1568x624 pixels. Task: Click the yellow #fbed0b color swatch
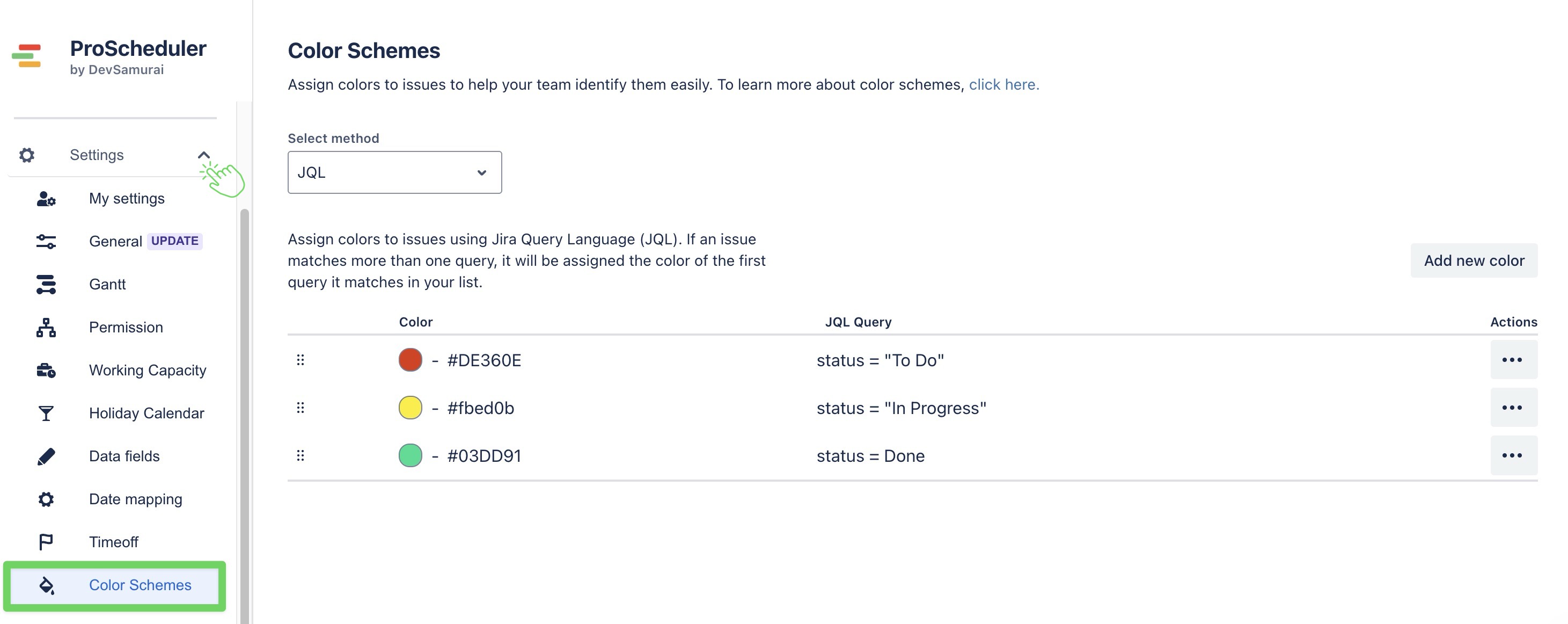[x=411, y=408]
